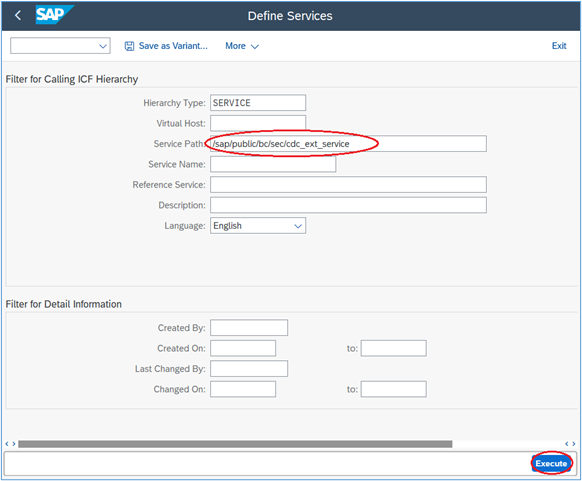Click the Save as Variant disk icon
Screen dimensions: 582x481
(x=129, y=46)
